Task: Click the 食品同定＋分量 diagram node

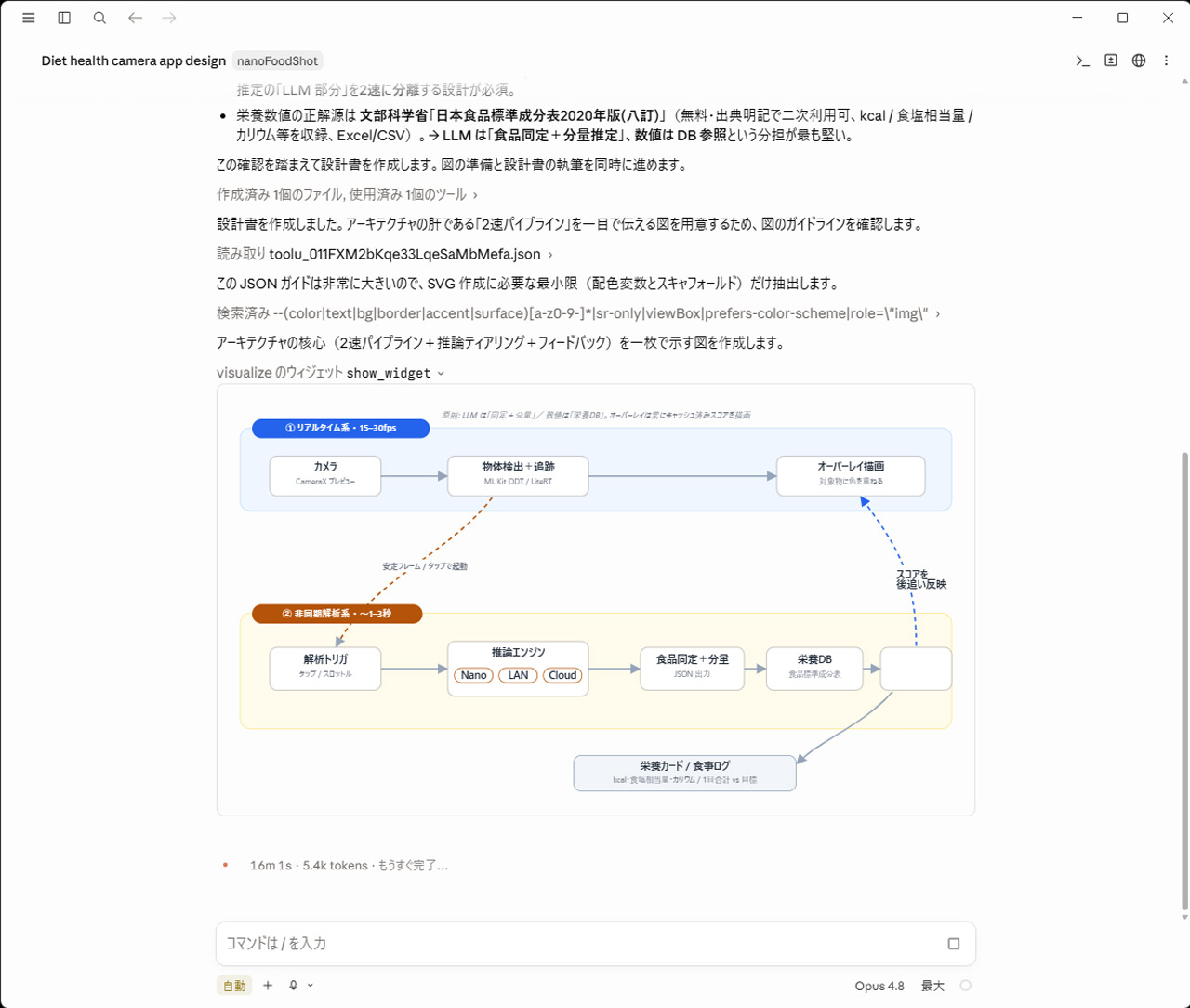Action: click(692, 668)
